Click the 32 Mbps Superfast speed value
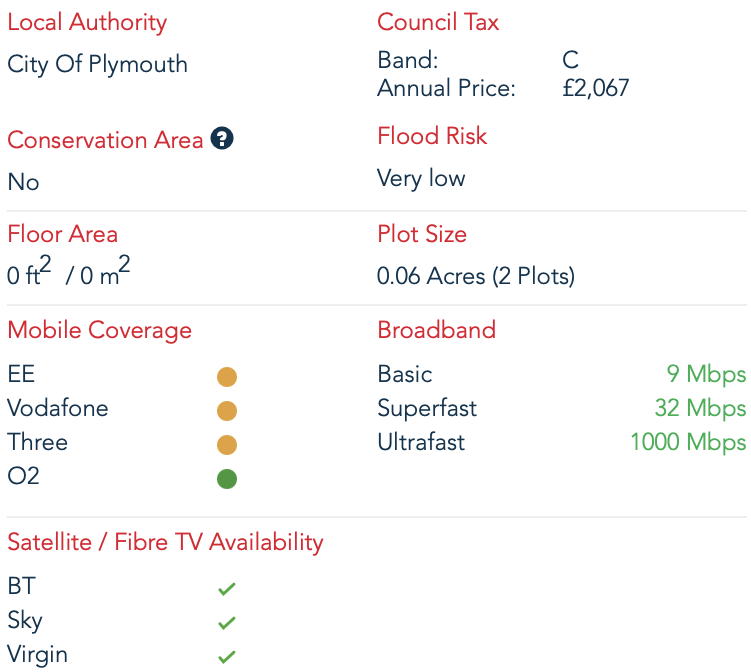Image resolution: width=751 pixels, height=672 pixels. tap(700, 408)
